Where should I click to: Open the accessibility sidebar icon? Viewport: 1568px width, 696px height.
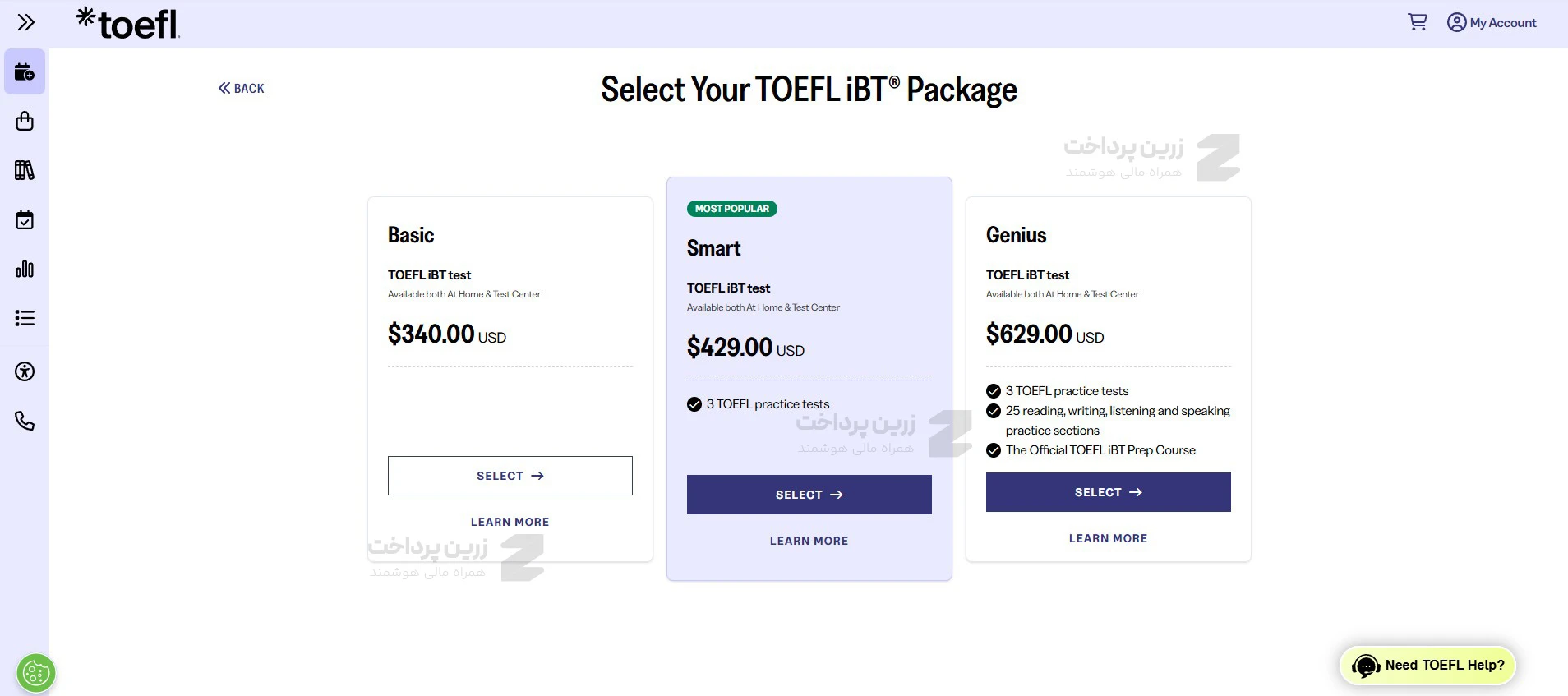25,371
